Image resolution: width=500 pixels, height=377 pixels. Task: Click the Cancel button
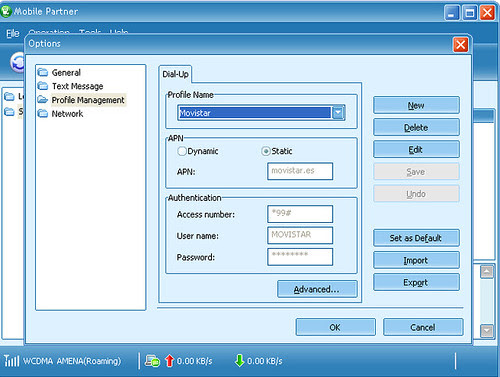point(423,327)
